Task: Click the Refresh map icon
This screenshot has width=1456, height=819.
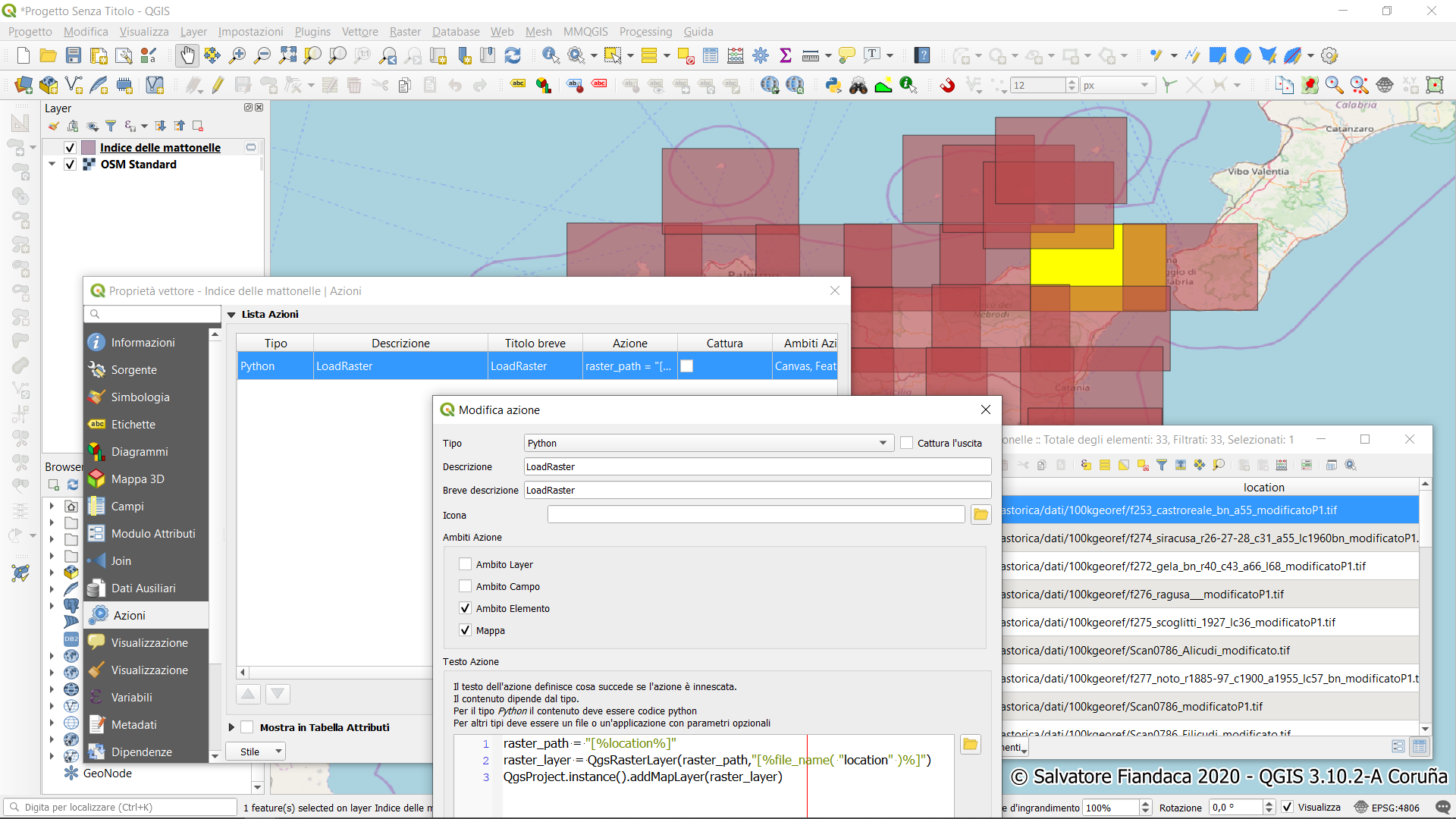Action: [x=513, y=55]
